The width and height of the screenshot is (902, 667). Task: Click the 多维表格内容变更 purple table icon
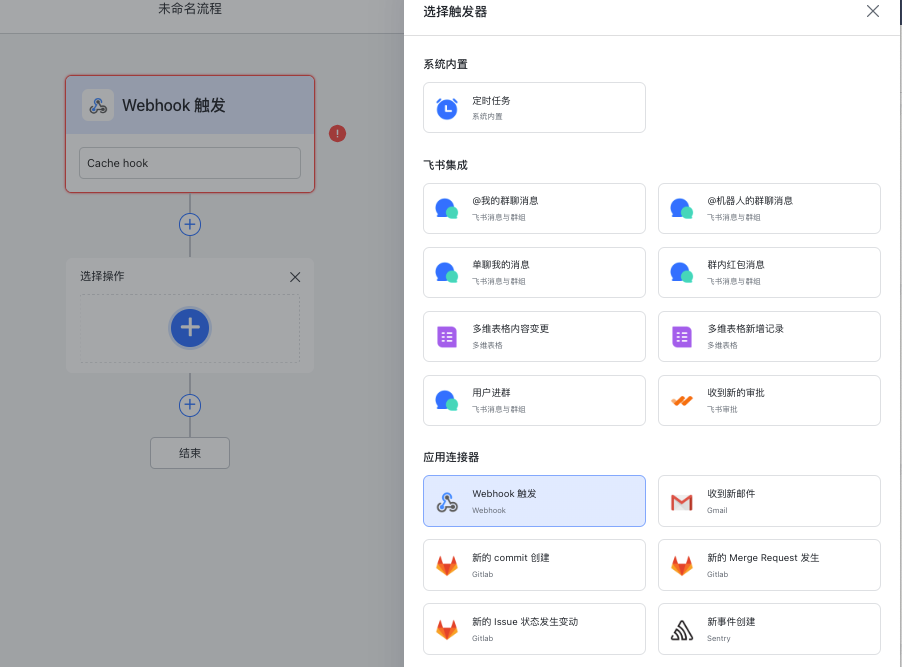click(x=447, y=337)
